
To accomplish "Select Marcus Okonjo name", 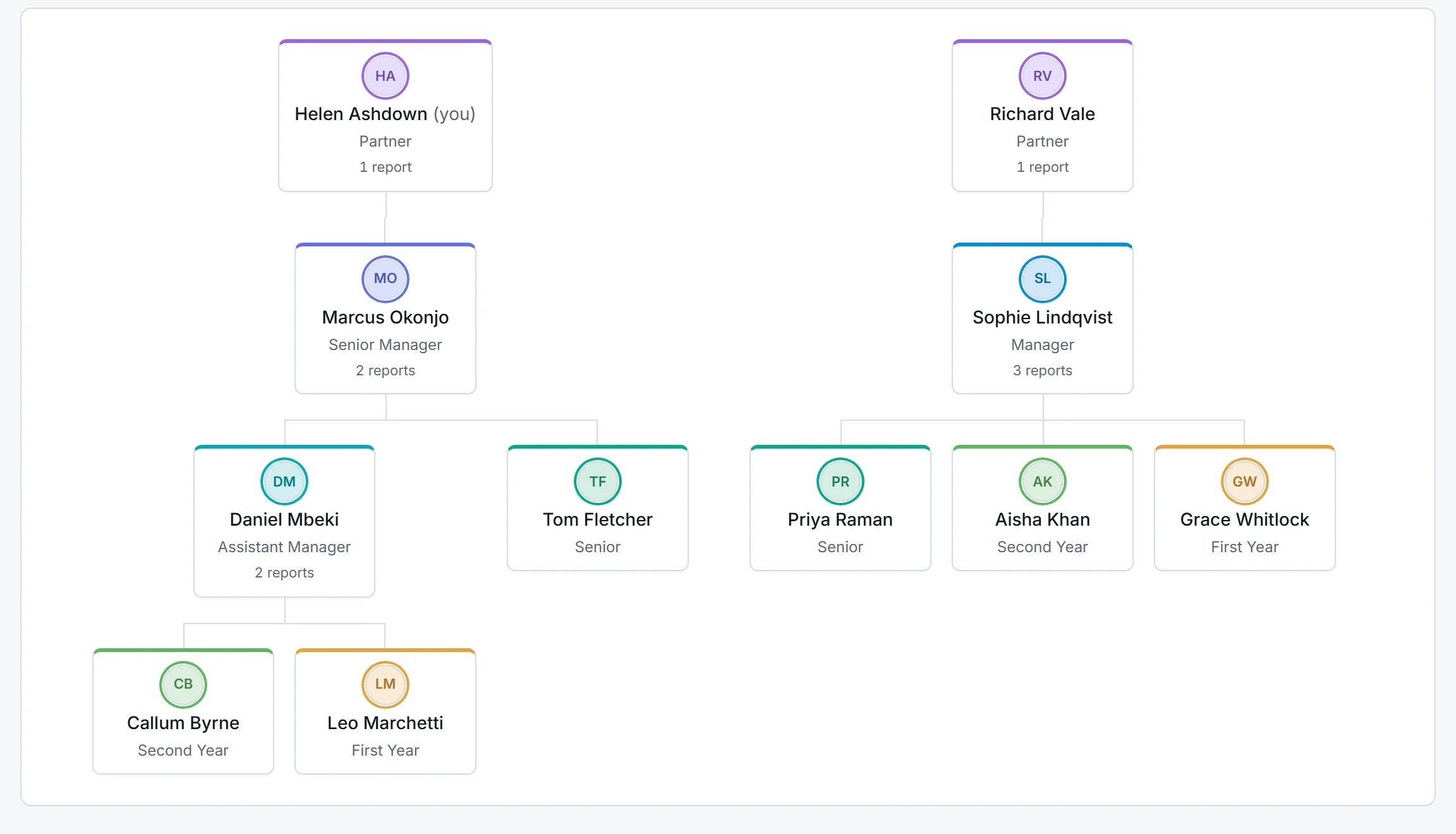I will 385,317.
